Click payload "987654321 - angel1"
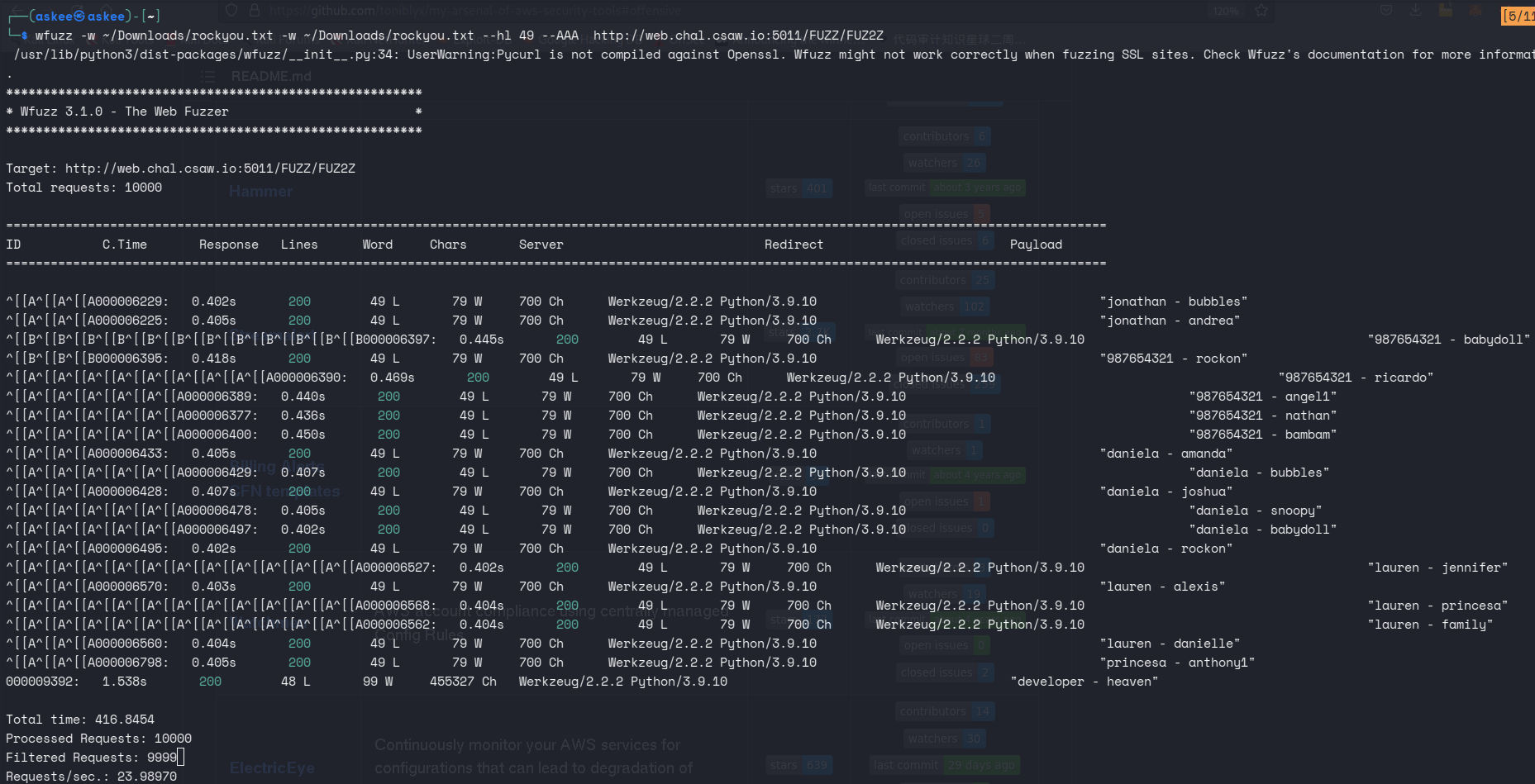The width and height of the screenshot is (1535, 784). tap(1263, 397)
